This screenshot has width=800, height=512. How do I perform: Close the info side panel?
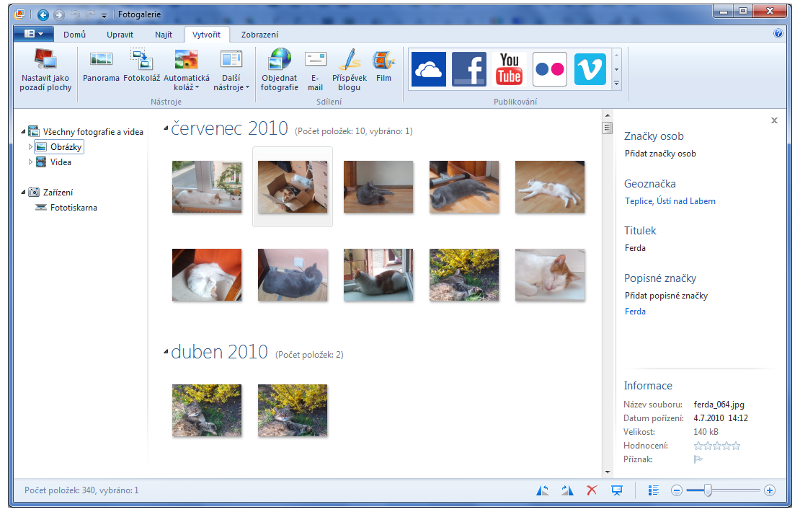(x=774, y=120)
